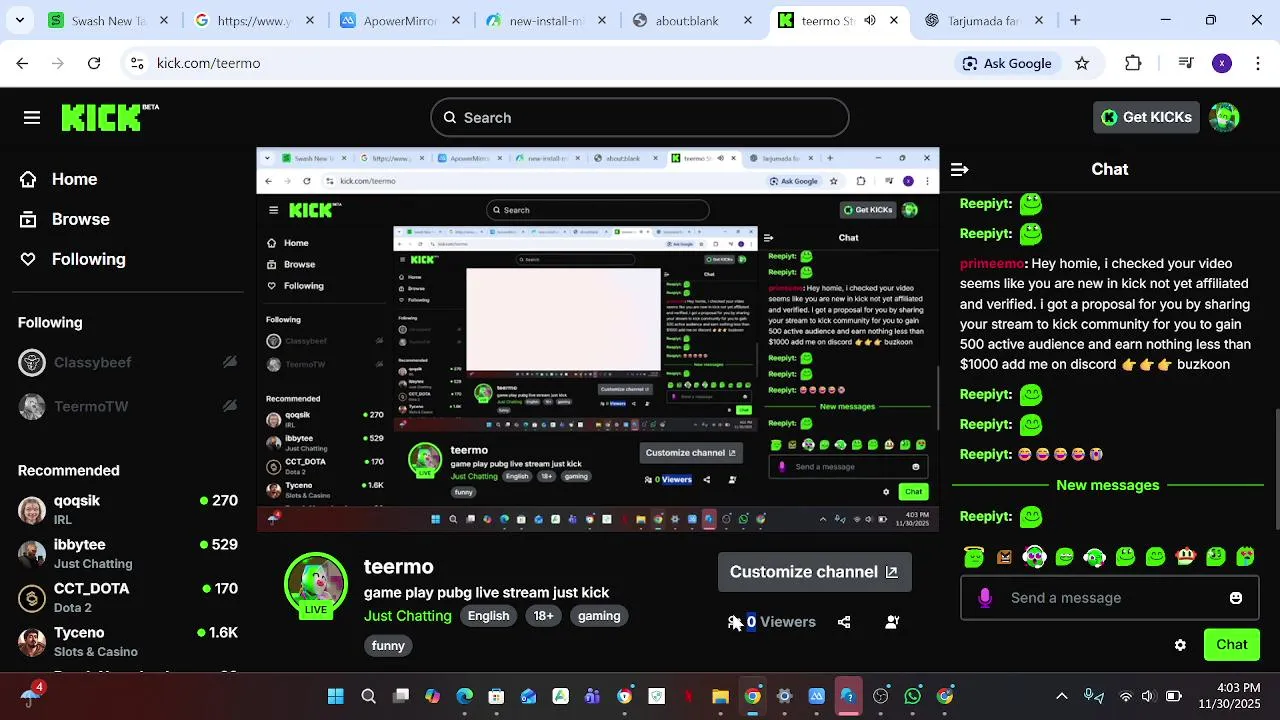Open recommended channel Tyceno
Screen dimensions: 1280x720
pos(128,641)
